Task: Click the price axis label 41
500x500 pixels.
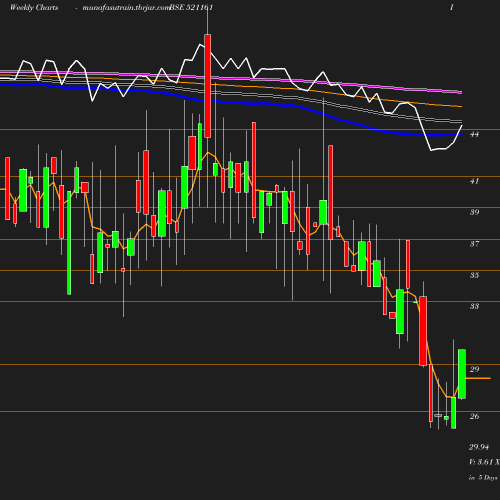Action: (474, 181)
